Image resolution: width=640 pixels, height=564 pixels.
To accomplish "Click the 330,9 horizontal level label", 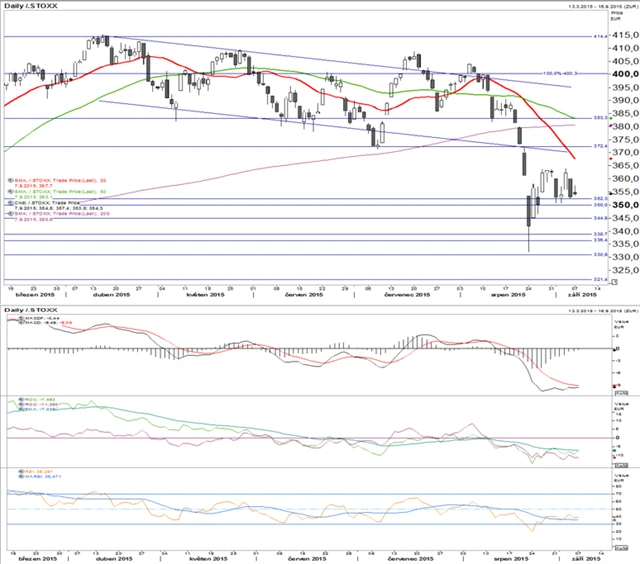I will coord(600,254).
